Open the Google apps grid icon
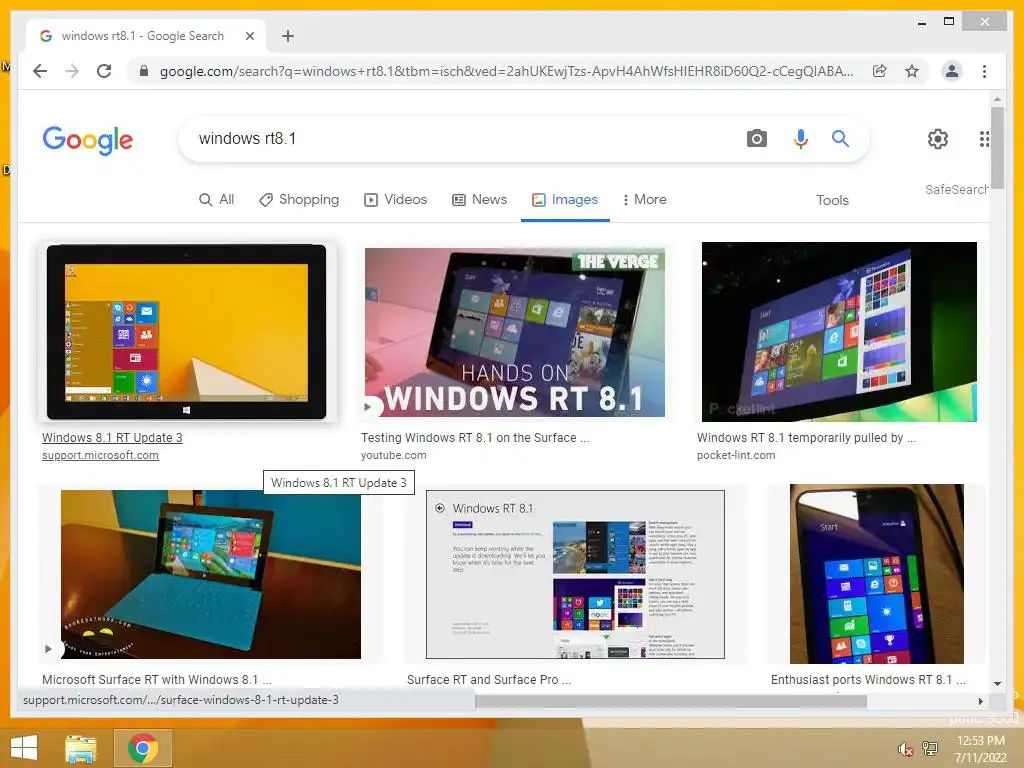This screenshot has height=768, width=1024. pyautogui.click(x=984, y=138)
